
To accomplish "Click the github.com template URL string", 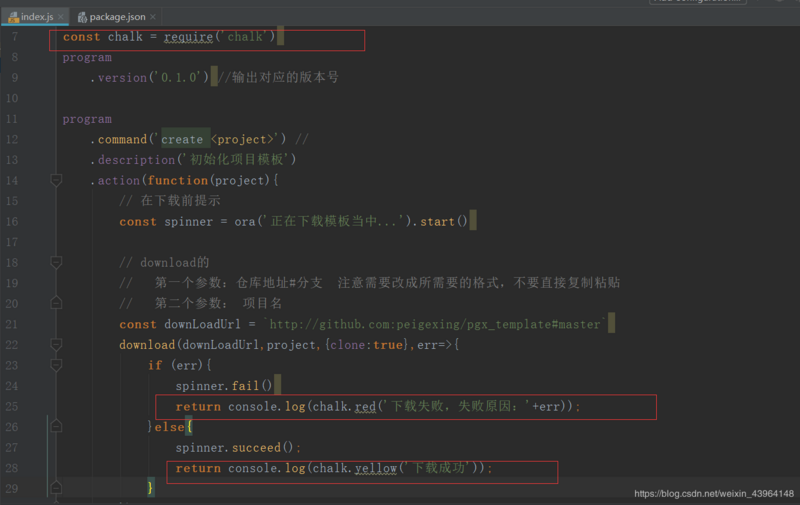I will [x=435, y=324].
